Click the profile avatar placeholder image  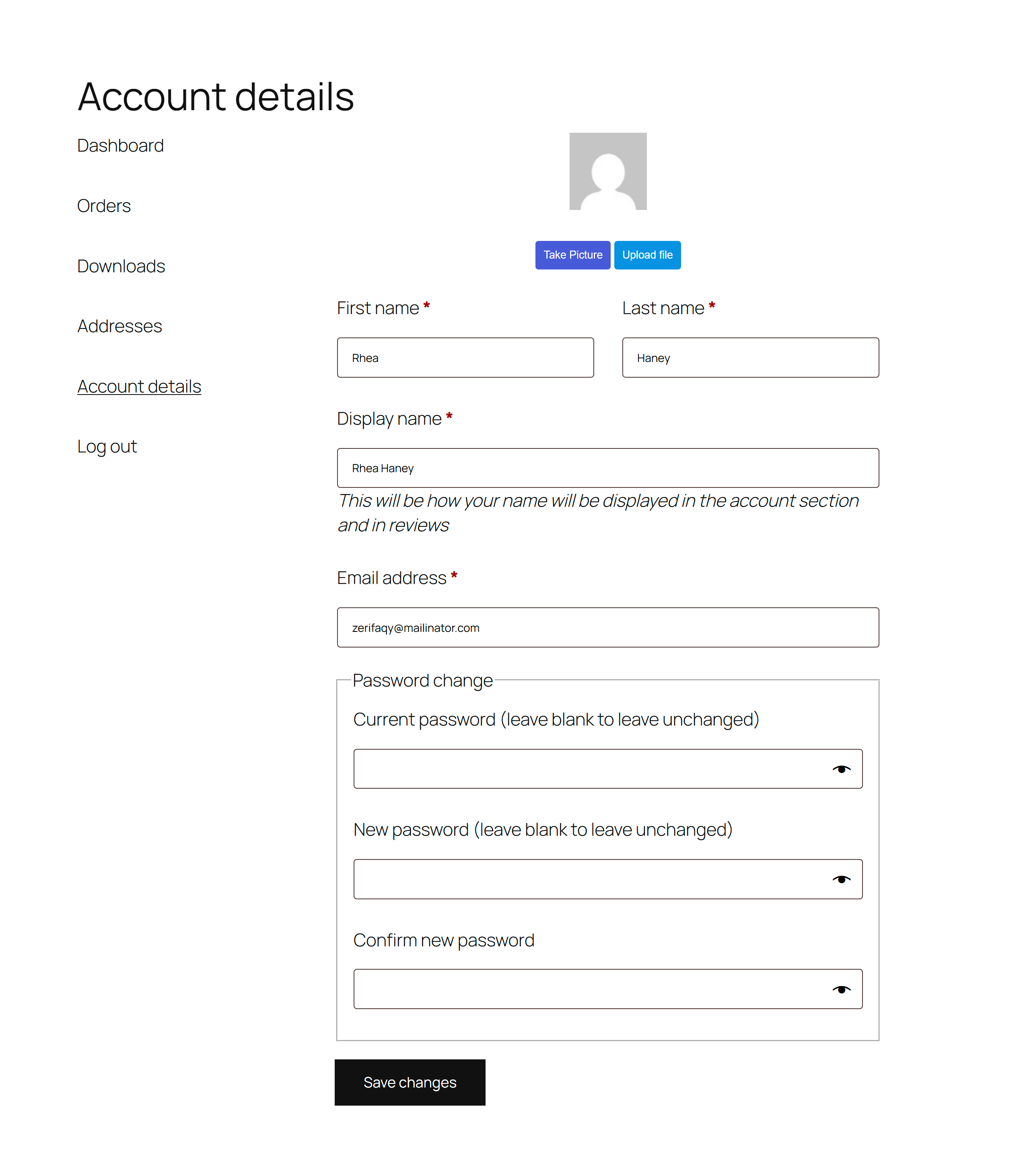coord(608,171)
